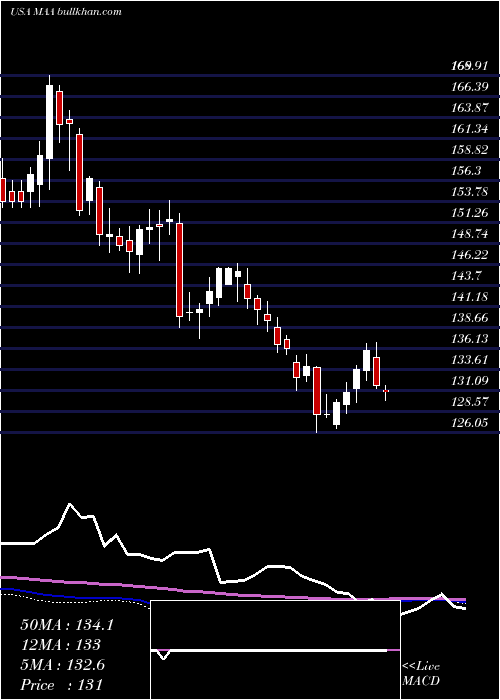Image resolution: width=500 pixels, height=700 pixels.
Task: Click the 153.78 price level label
Action: tap(469, 192)
